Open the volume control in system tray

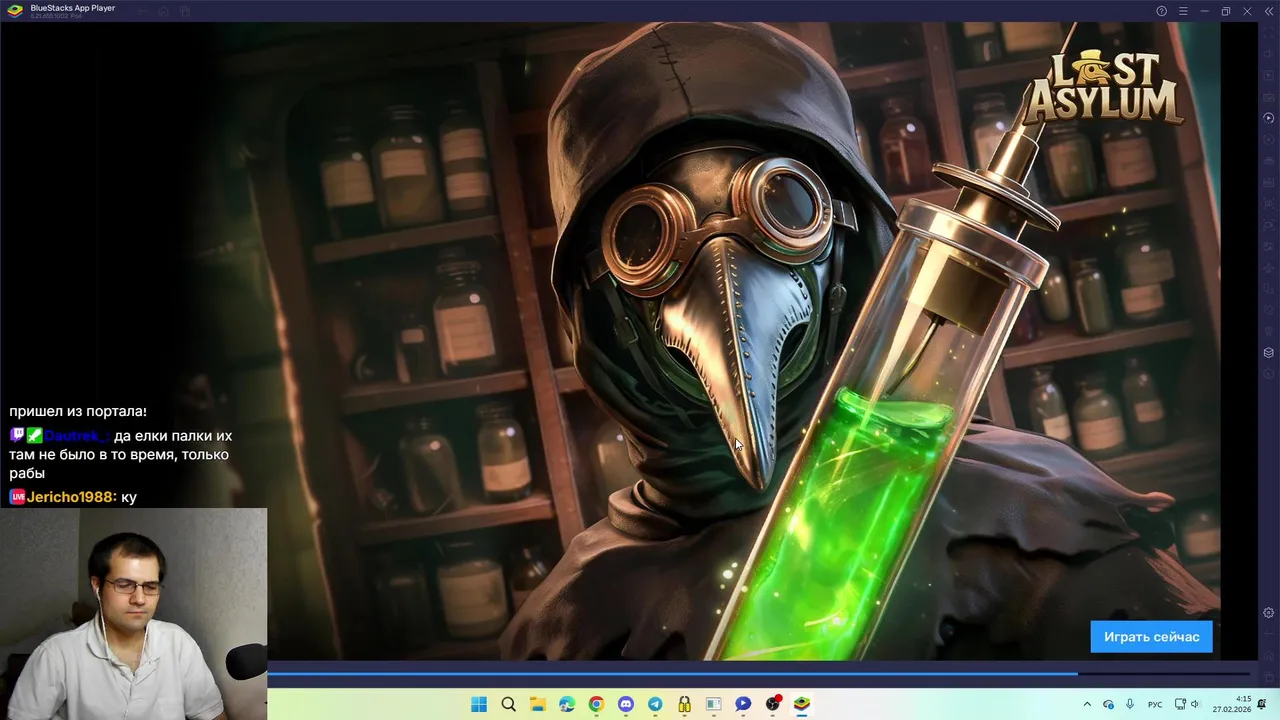[x=1195, y=704]
